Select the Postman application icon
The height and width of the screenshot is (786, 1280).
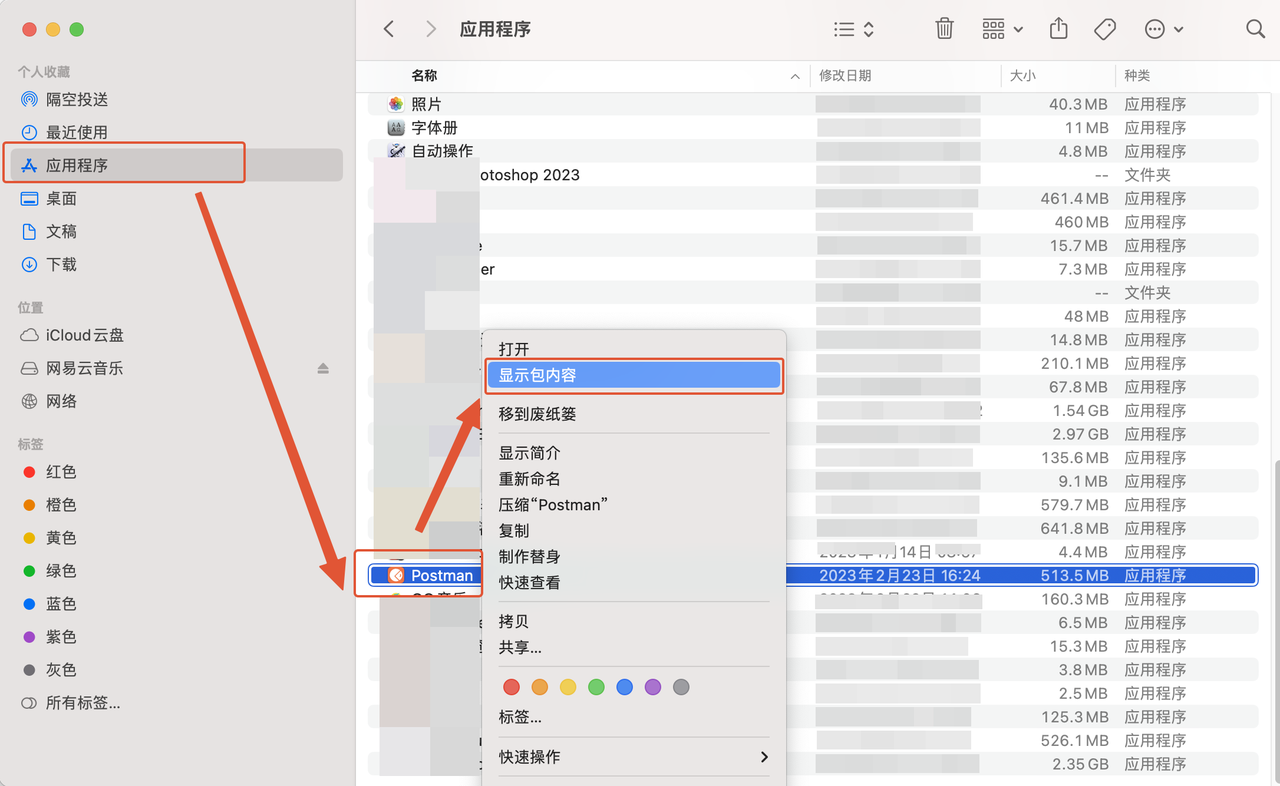(397, 575)
